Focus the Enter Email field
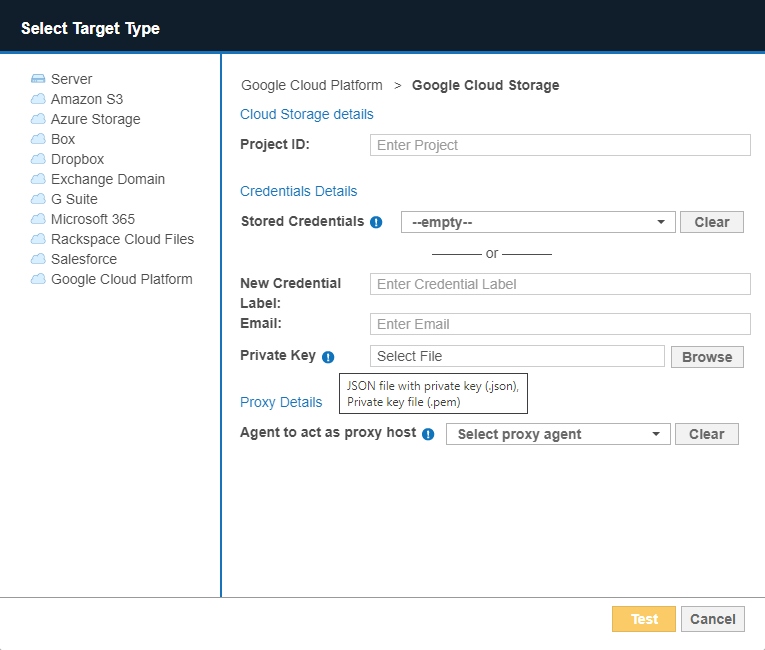This screenshot has height=650, width=765. tap(559, 324)
